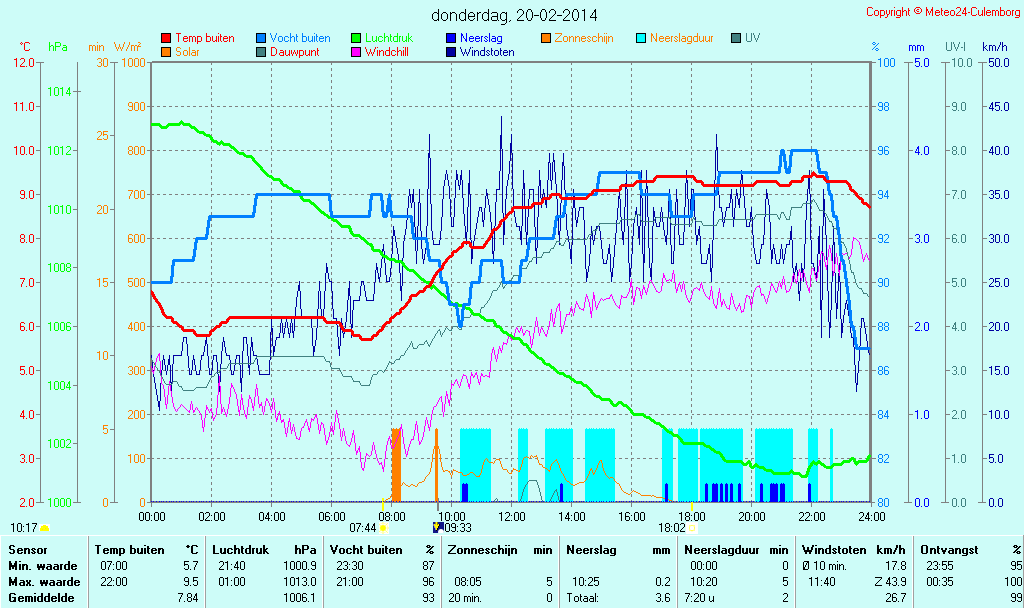Click the Gemiddelde row label
The width and height of the screenshot is (1026, 608).
click(38, 598)
